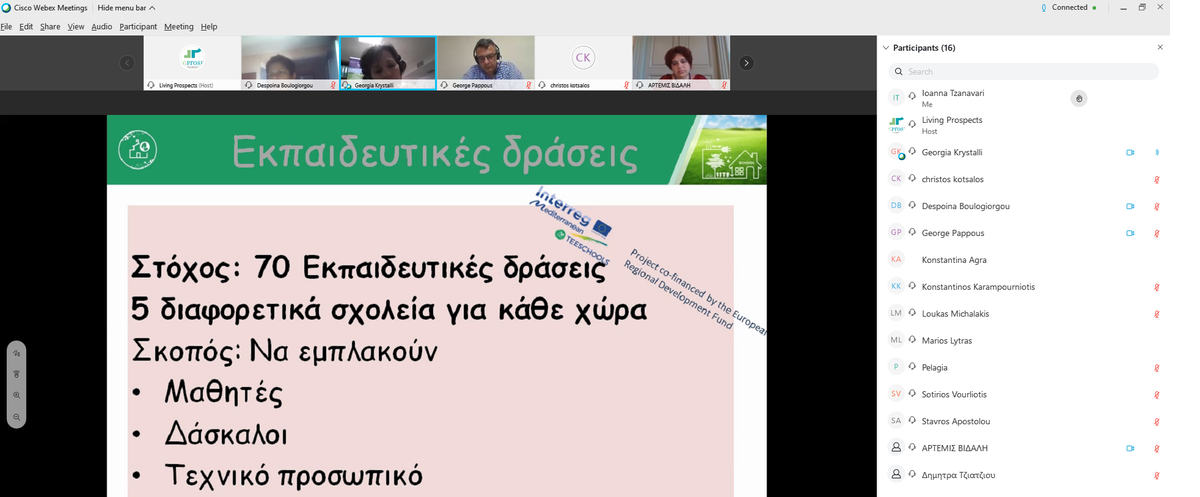Click the zoom out icon on shared-screen toolbar
The image size is (1200, 497).
pos(16,416)
